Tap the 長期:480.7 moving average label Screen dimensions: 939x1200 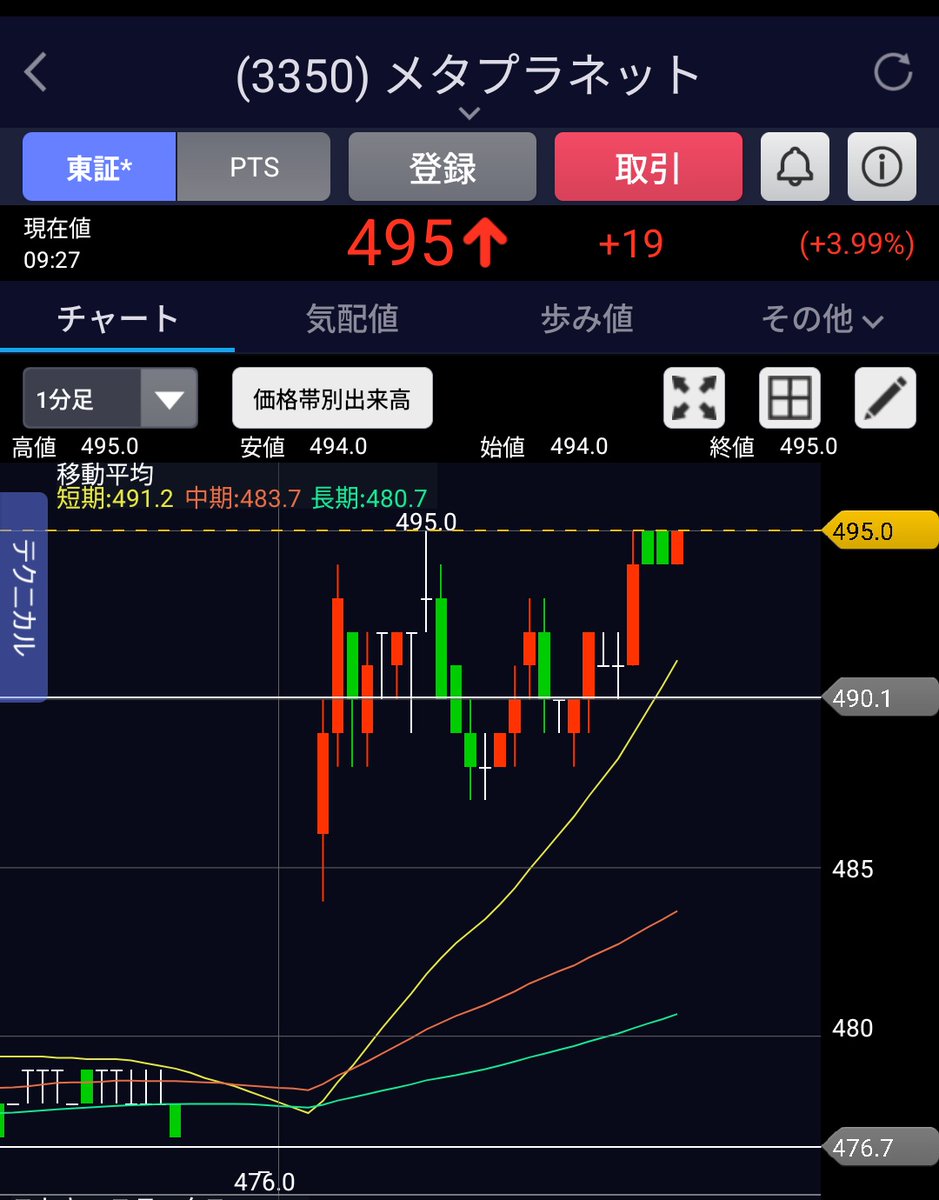coord(370,497)
